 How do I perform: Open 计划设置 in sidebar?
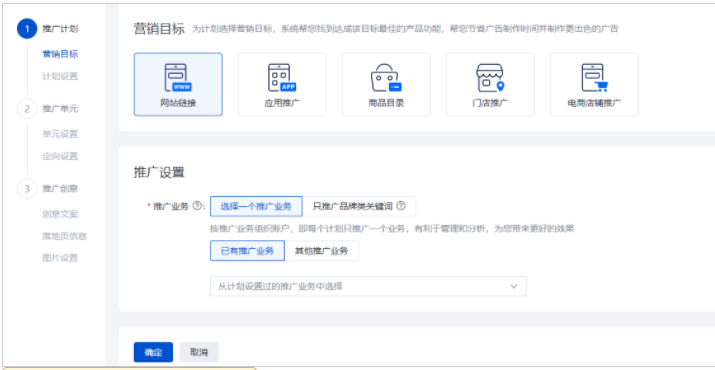click(x=60, y=76)
